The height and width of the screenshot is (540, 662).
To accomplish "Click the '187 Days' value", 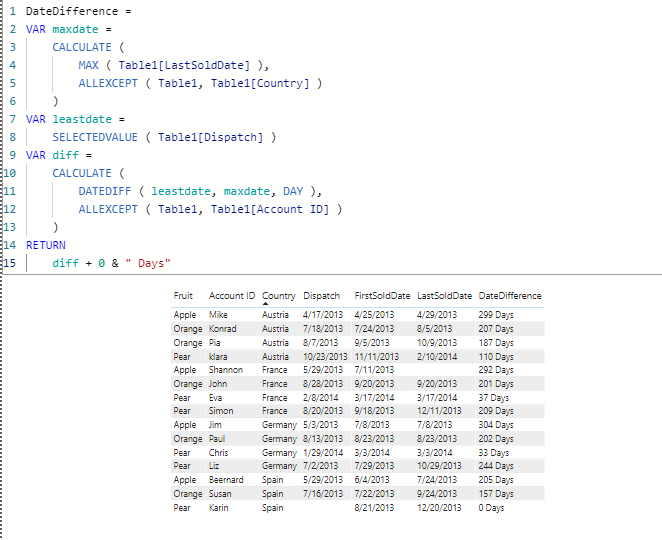I will (x=496, y=342).
